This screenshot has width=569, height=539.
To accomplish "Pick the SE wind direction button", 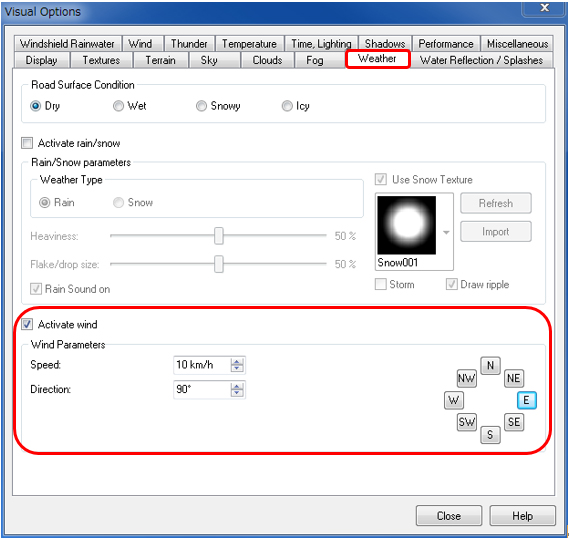I will [513, 422].
